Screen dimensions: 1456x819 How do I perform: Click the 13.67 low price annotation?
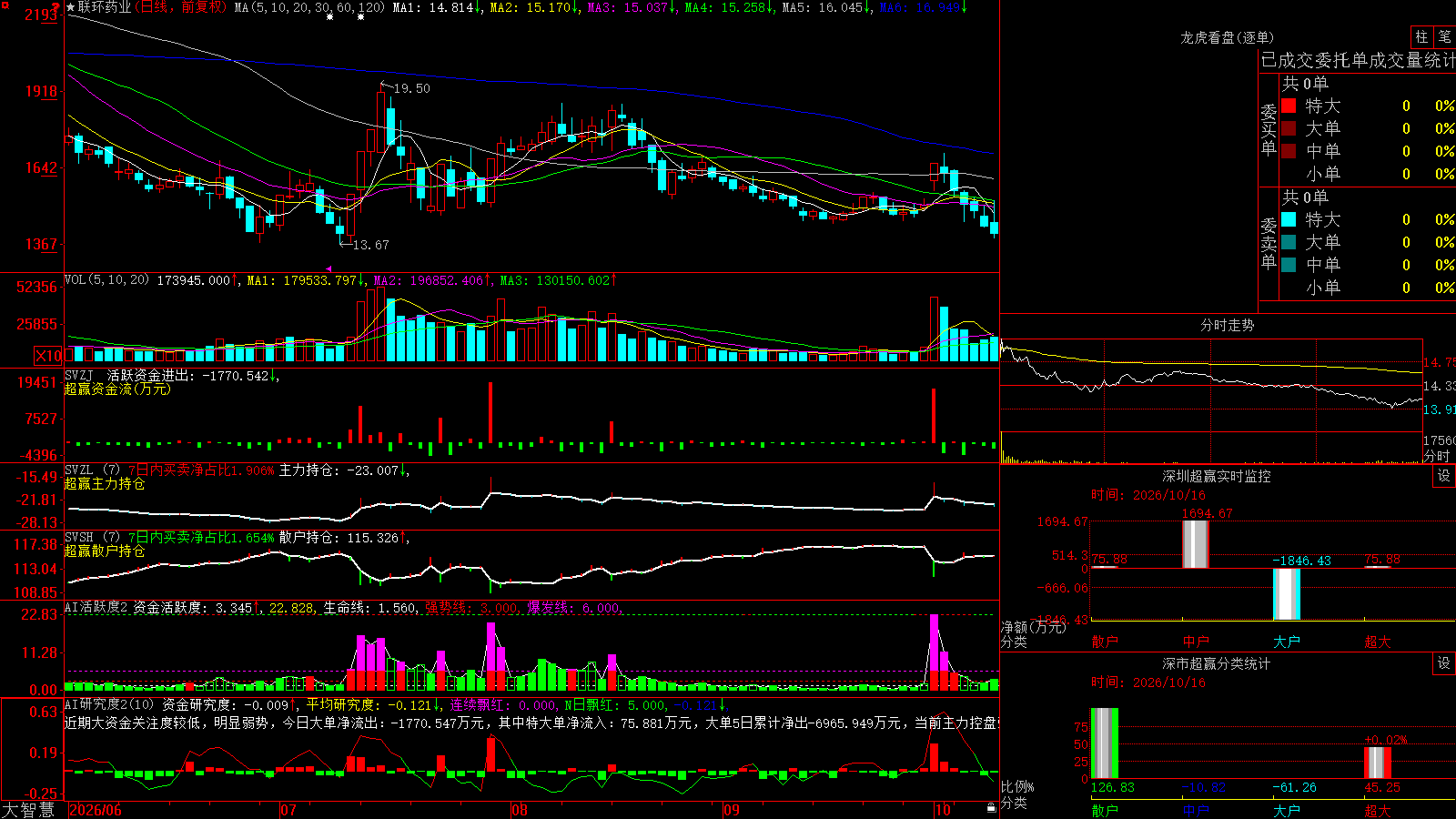tap(371, 245)
